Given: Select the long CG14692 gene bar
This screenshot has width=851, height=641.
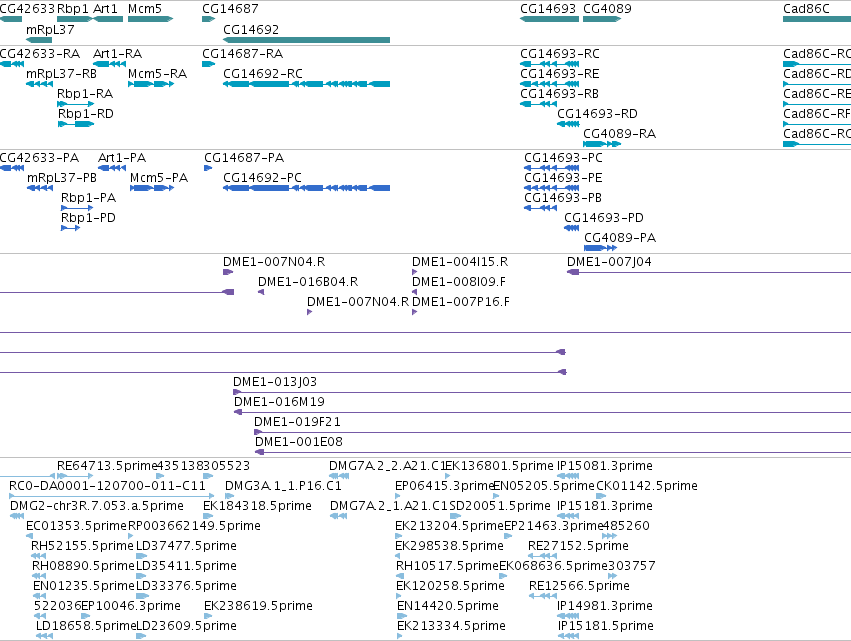Looking at the screenshot, I should click(306, 40).
